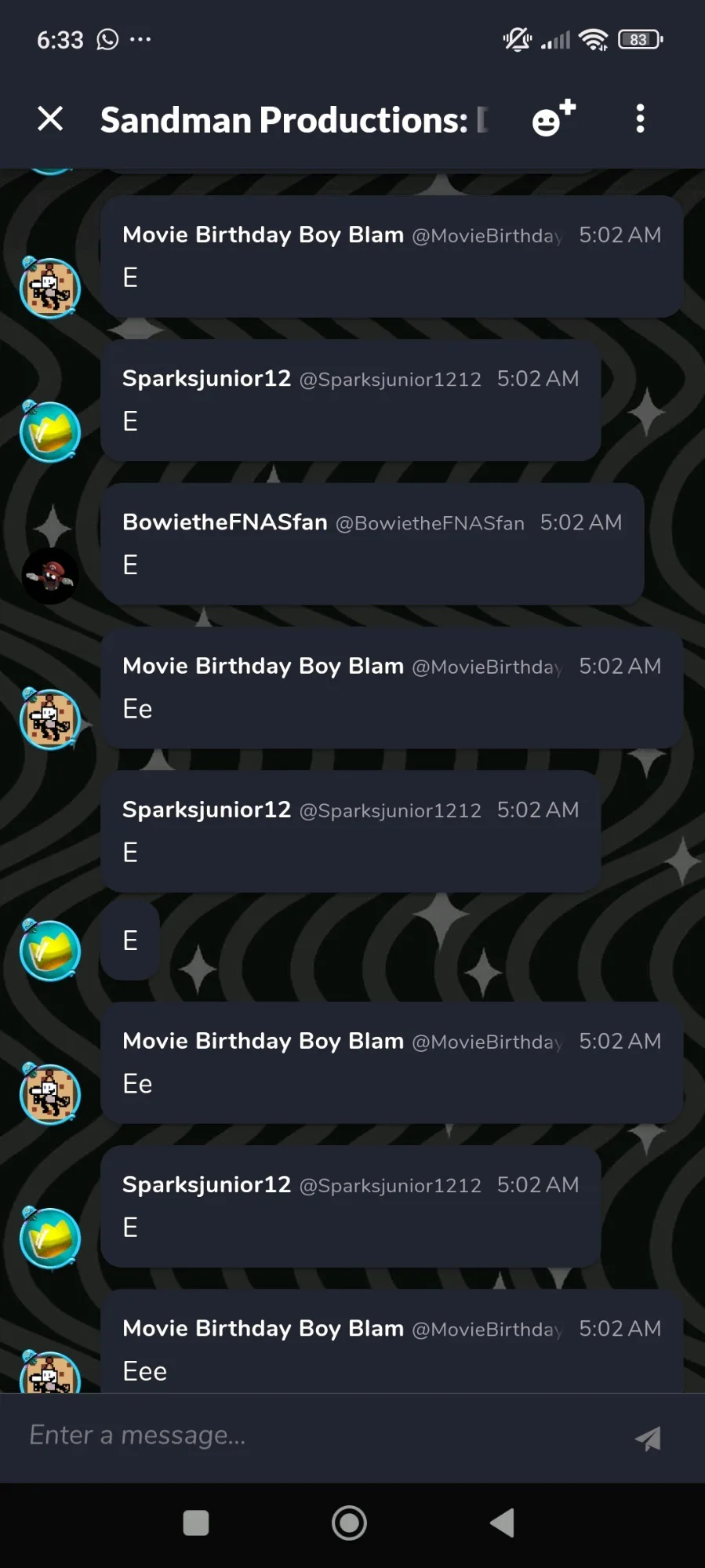Tap the @Sparksjunior1212 handle in the first Sparksjunior12 message

coord(391,380)
